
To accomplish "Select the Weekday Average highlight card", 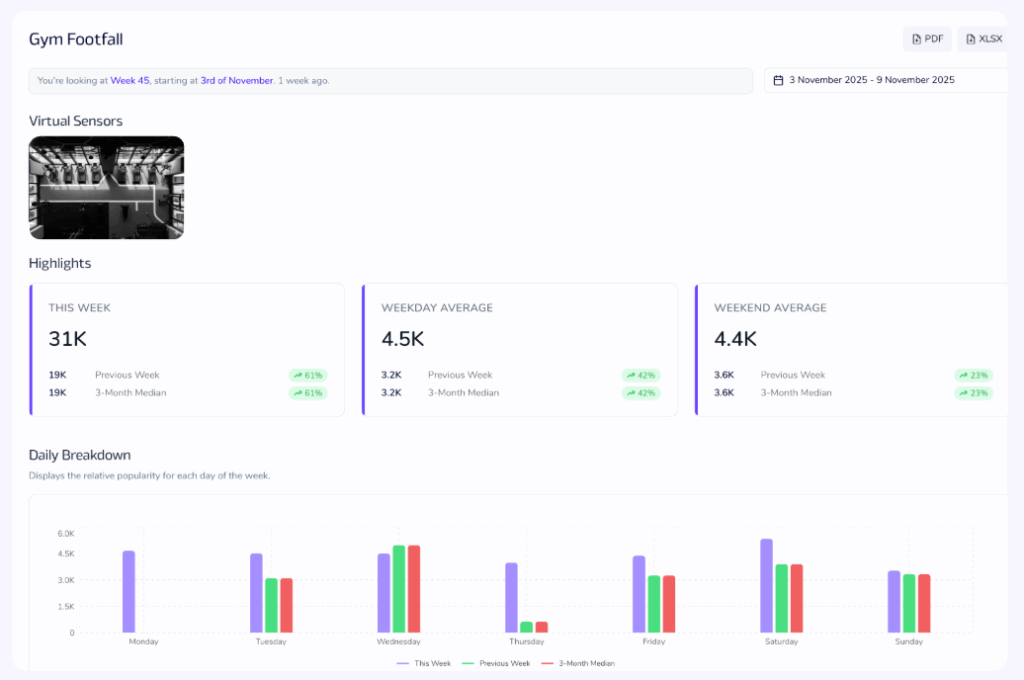I will tap(520, 349).
